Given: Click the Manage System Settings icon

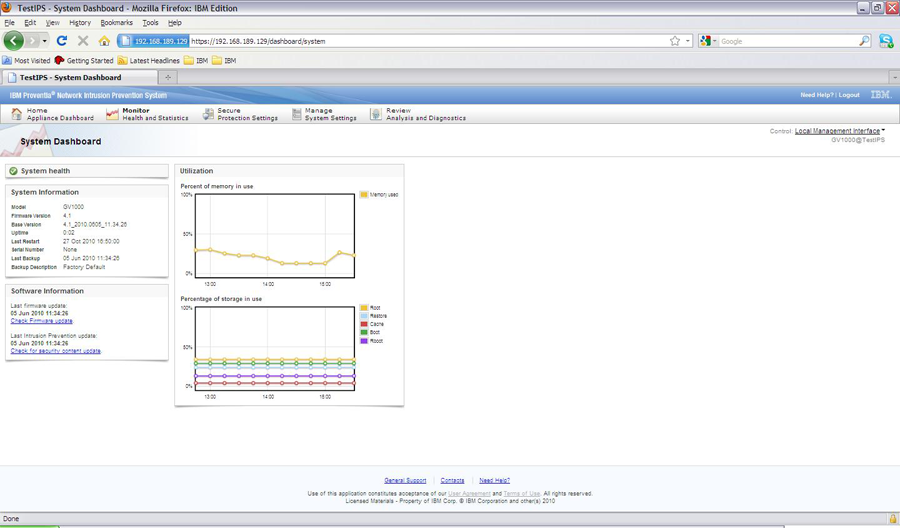Looking at the screenshot, I should click(x=296, y=114).
